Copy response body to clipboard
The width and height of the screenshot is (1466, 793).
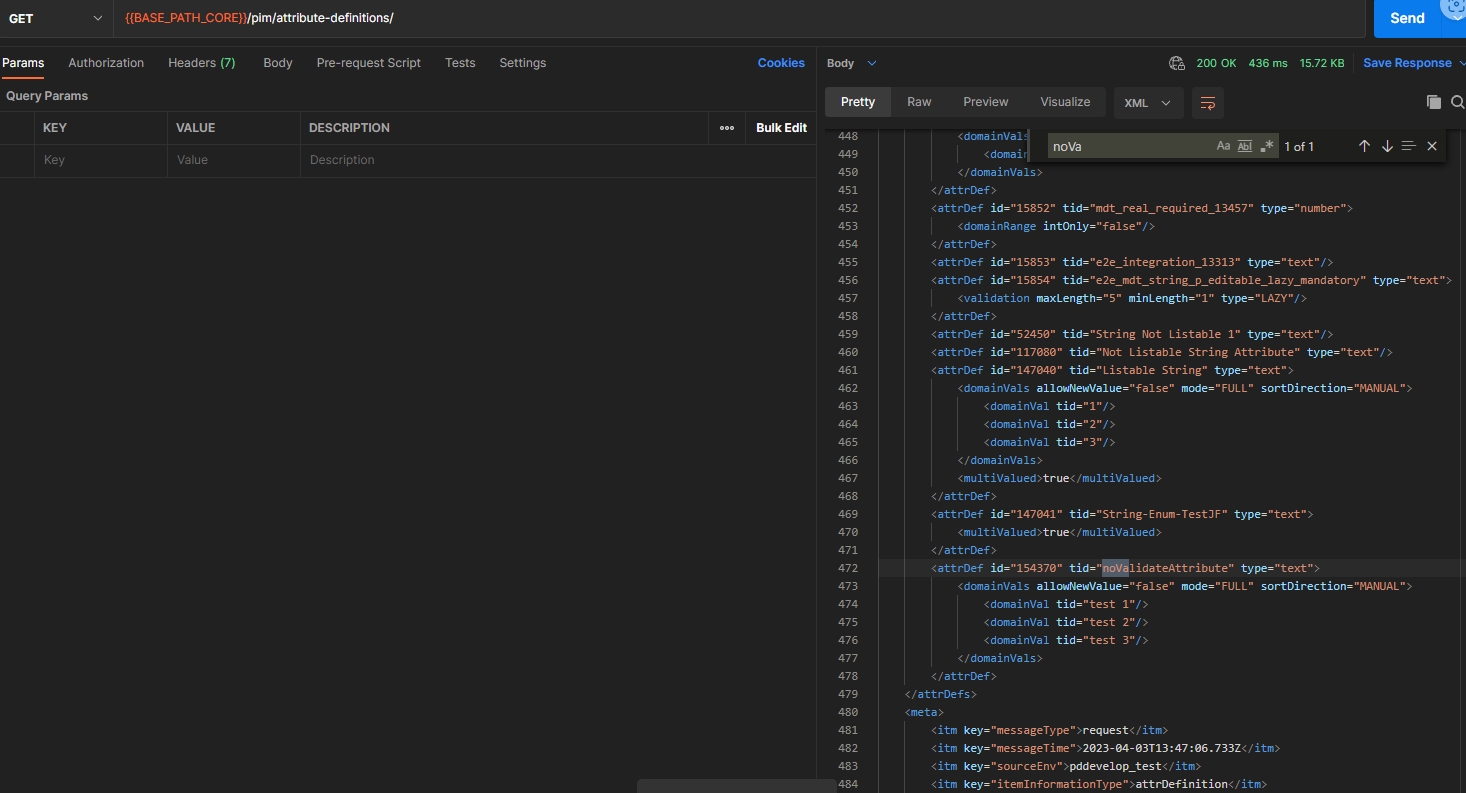(x=1433, y=102)
